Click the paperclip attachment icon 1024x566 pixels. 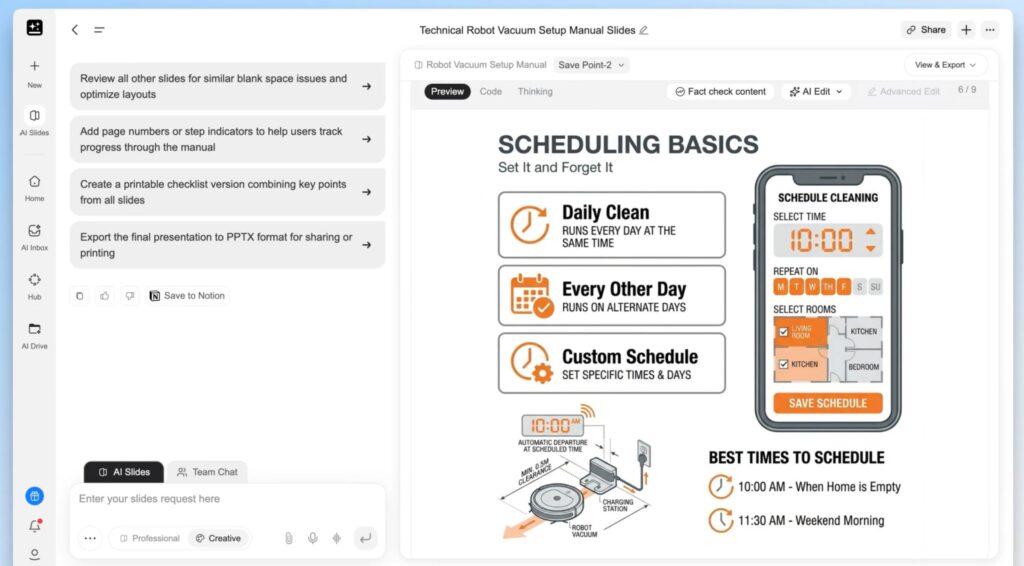click(x=289, y=538)
